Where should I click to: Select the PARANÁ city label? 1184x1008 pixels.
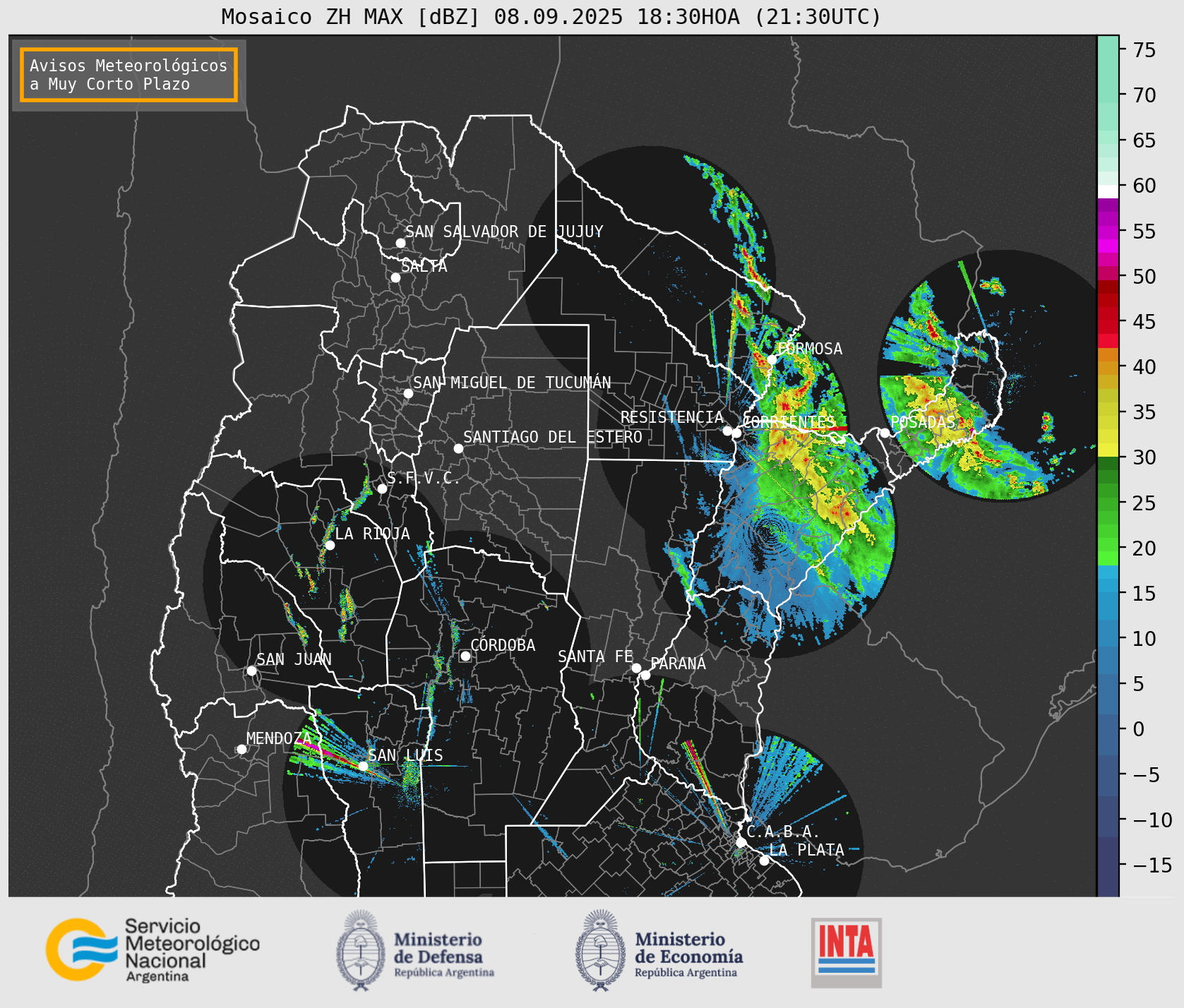[678, 664]
